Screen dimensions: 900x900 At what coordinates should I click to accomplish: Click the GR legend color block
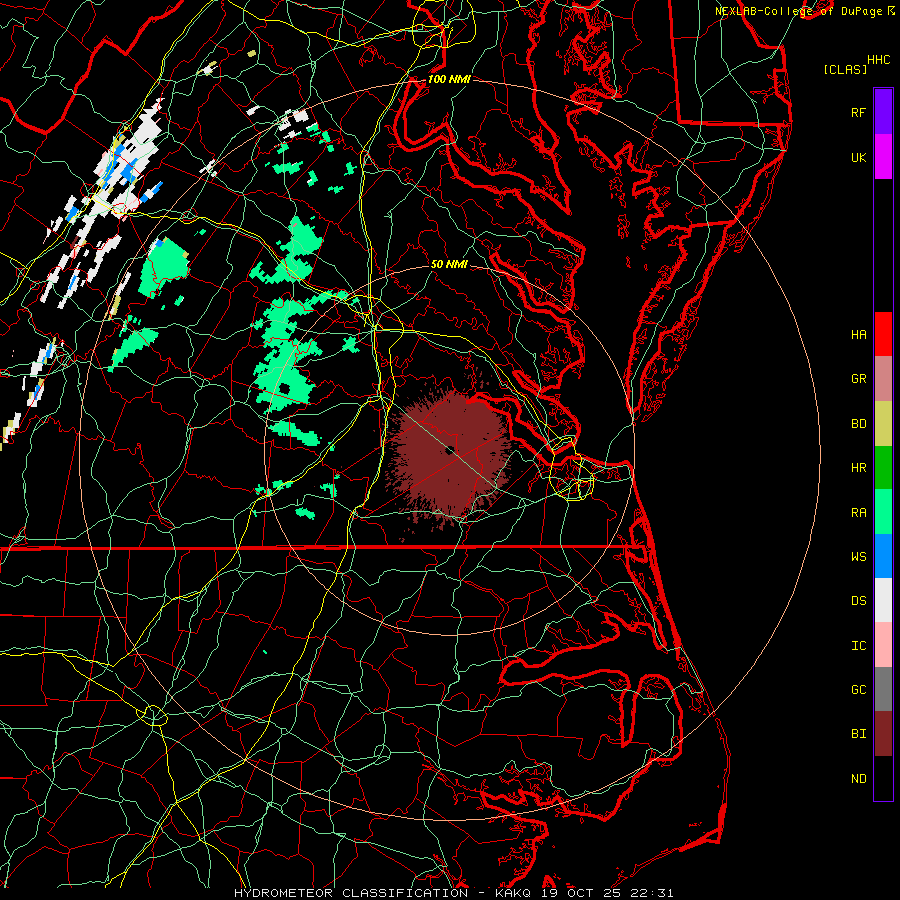[883, 379]
